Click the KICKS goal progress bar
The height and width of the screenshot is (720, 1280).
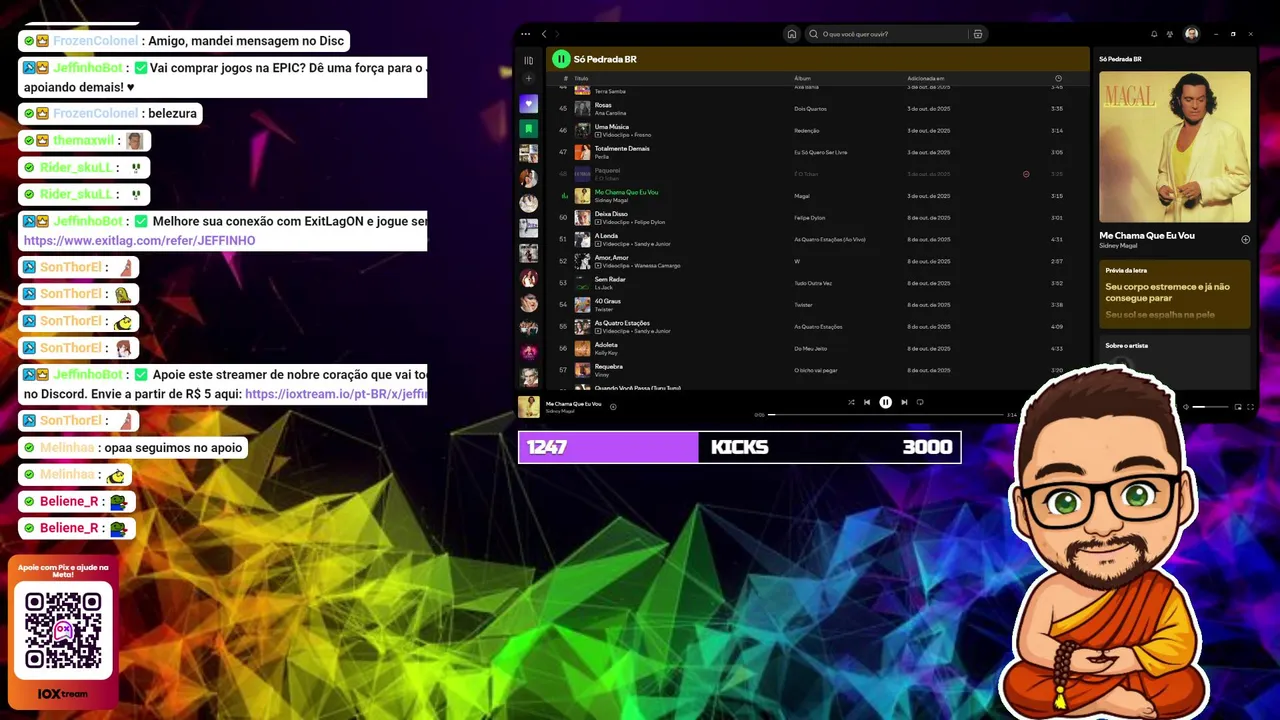point(739,447)
